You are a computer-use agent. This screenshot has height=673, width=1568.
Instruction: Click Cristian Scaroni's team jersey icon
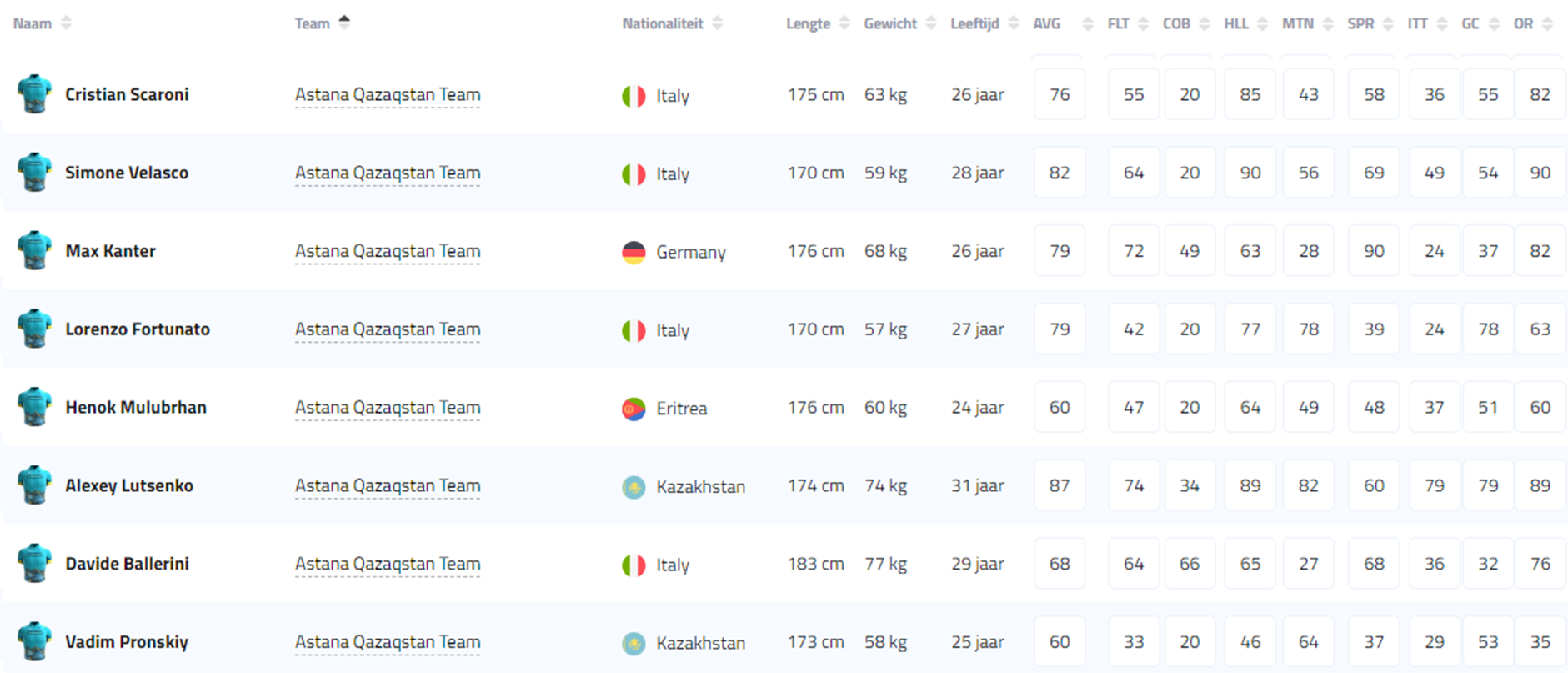(34, 94)
